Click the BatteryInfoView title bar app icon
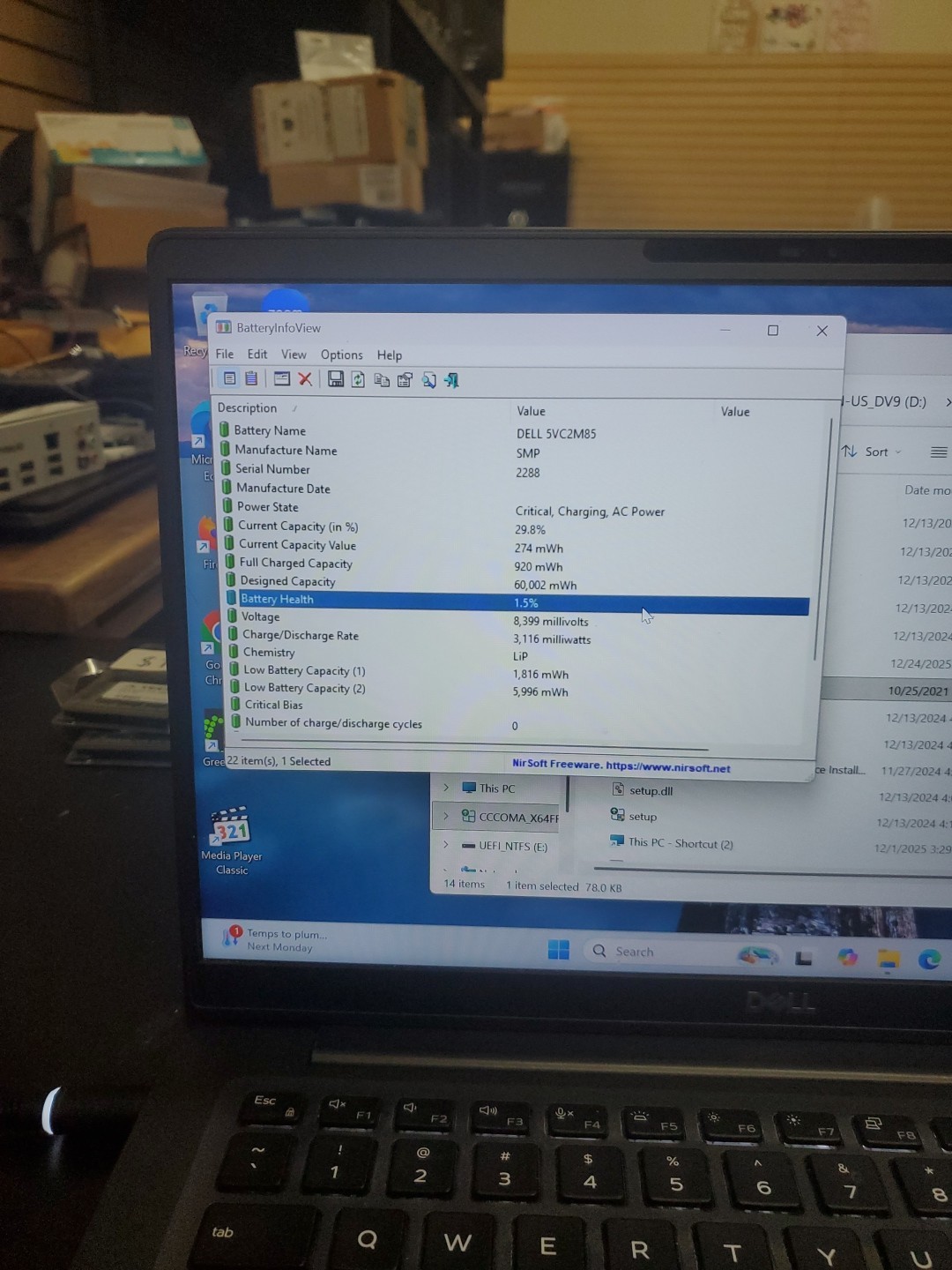 pyautogui.click(x=224, y=327)
